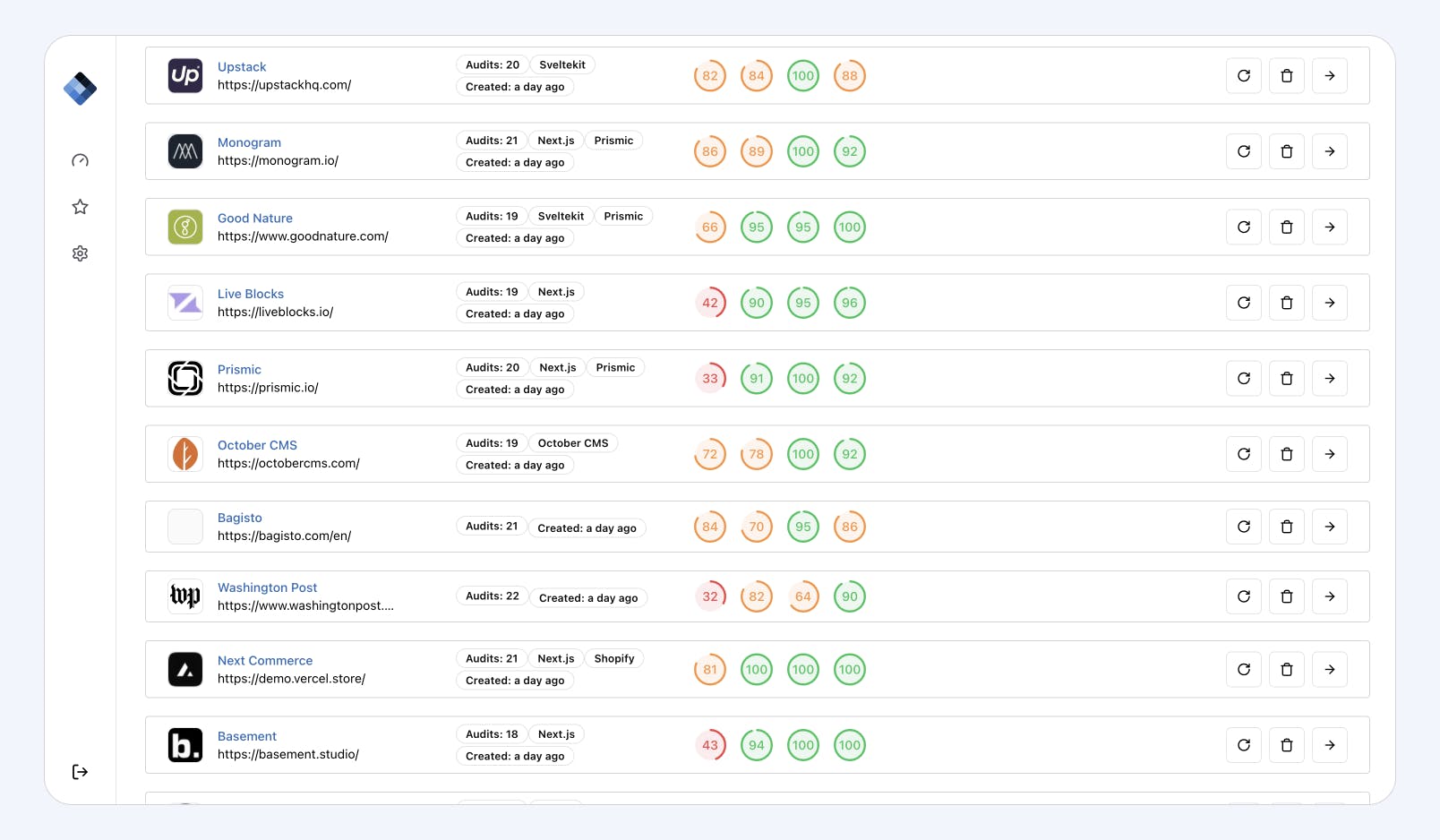The width and height of the screenshot is (1440, 840).
Task: Delete the Monogram project
Action: (x=1287, y=150)
